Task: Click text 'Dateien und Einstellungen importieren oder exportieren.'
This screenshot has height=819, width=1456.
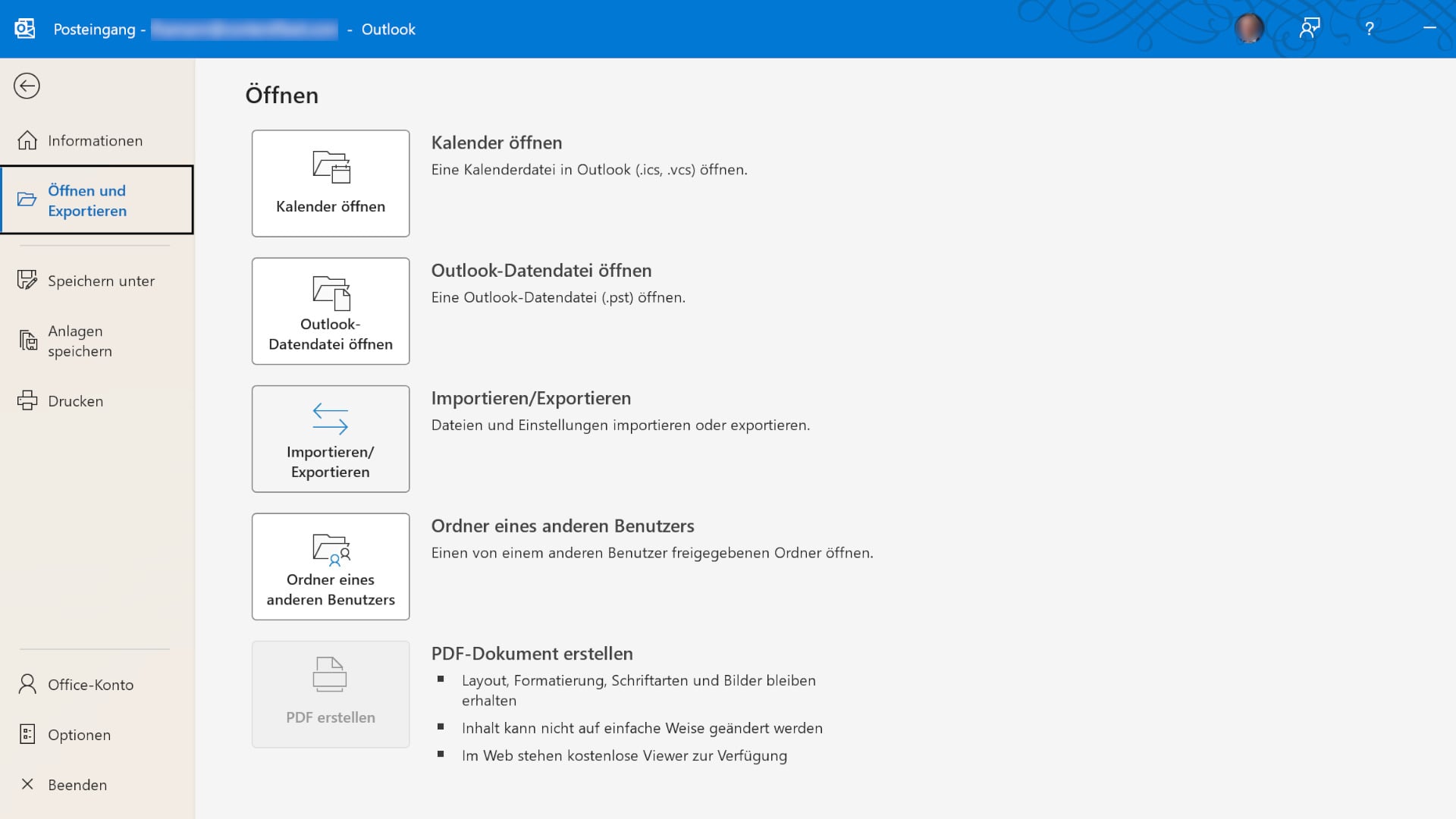Action: (620, 425)
